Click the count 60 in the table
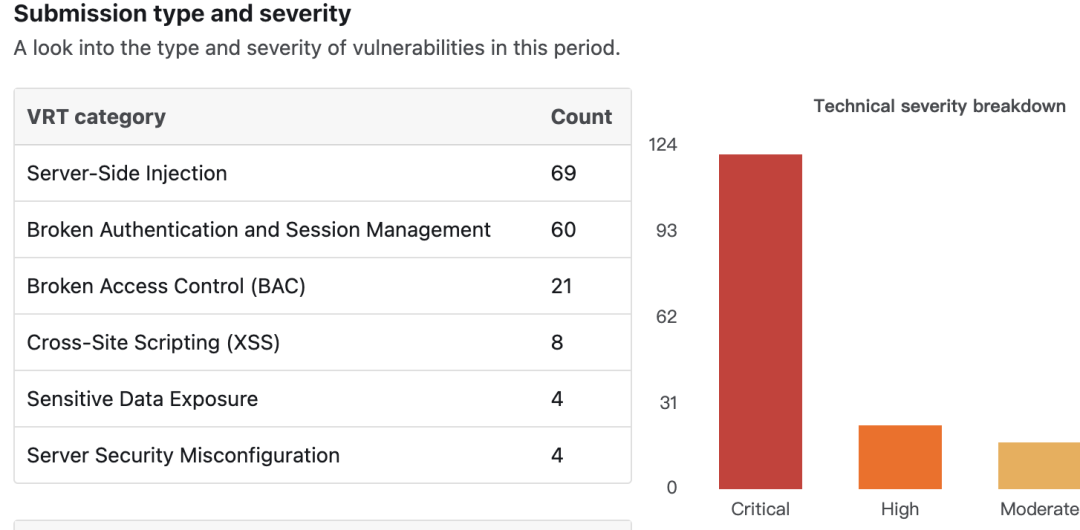 [x=563, y=230]
